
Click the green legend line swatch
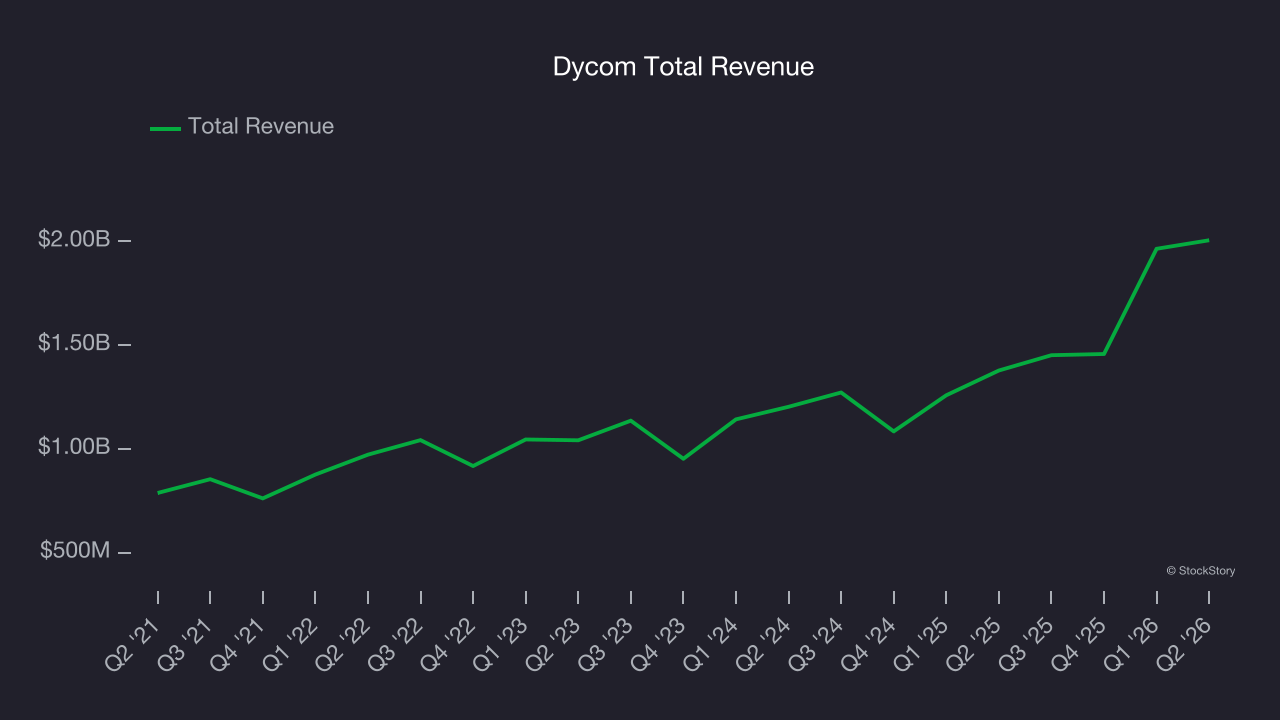tap(165, 128)
